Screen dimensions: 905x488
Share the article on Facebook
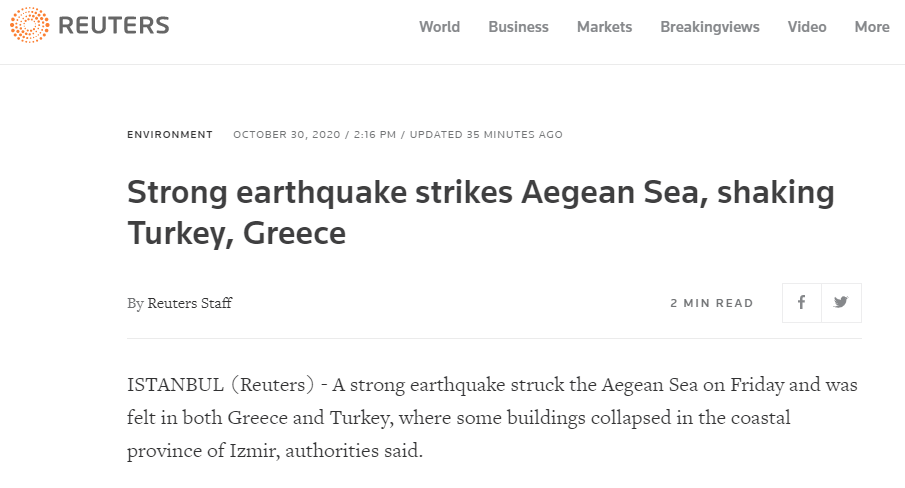[801, 303]
